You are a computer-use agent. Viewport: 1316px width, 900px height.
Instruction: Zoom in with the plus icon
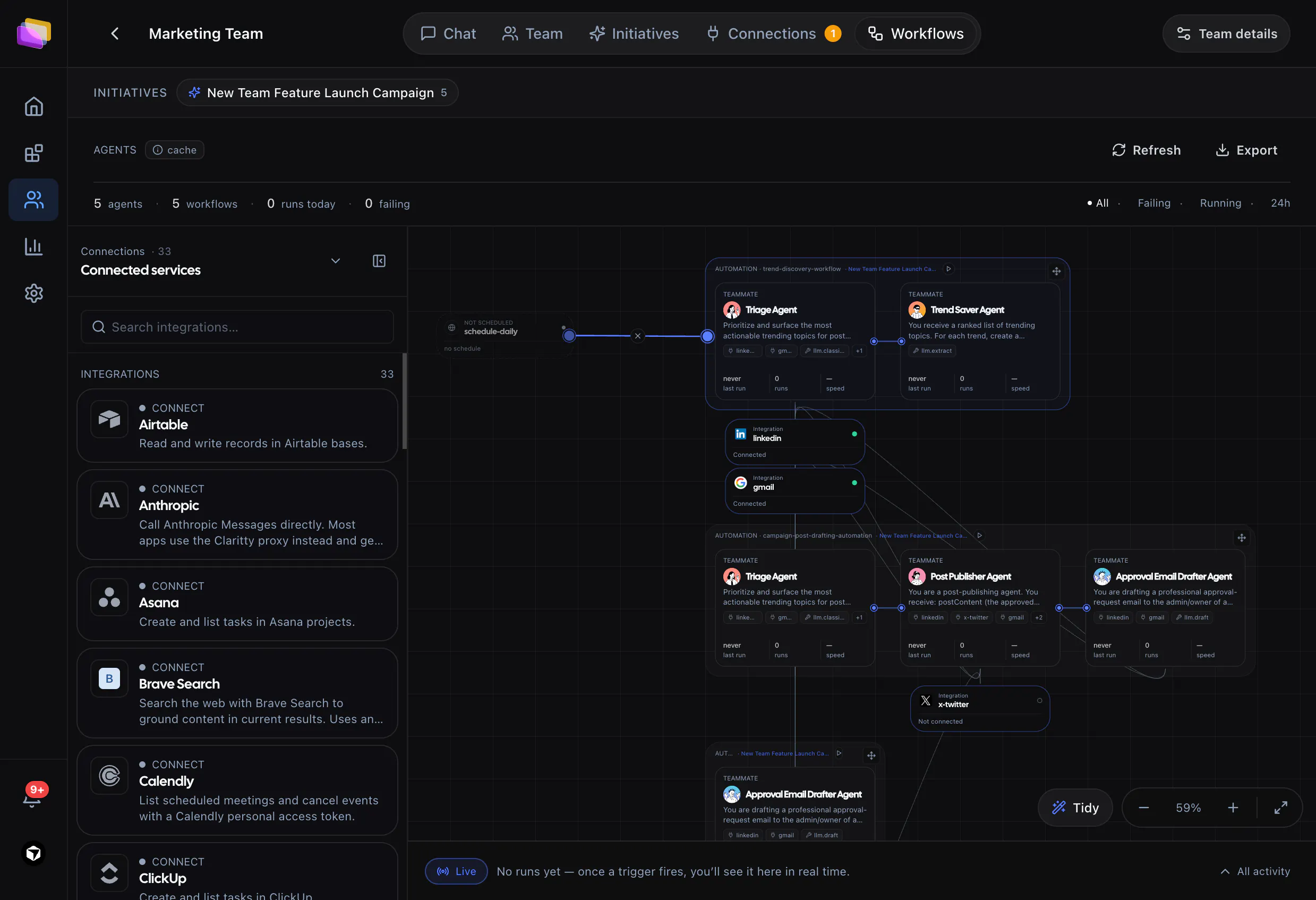point(1233,807)
